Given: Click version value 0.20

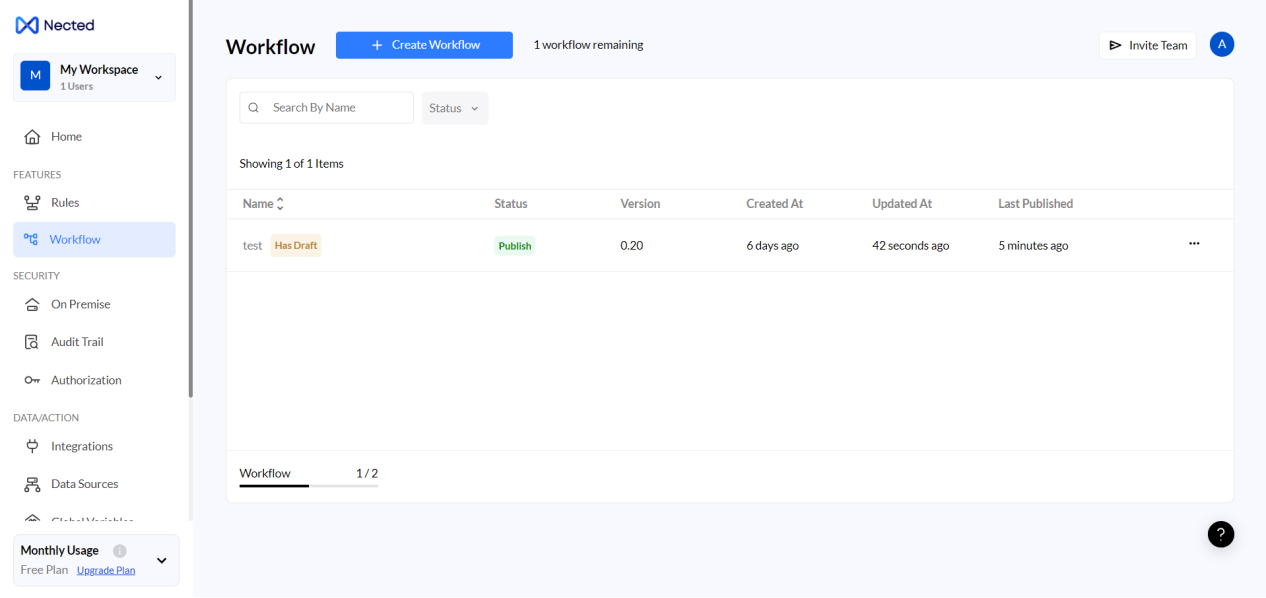Looking at the screenshot, I should [632, 245].
